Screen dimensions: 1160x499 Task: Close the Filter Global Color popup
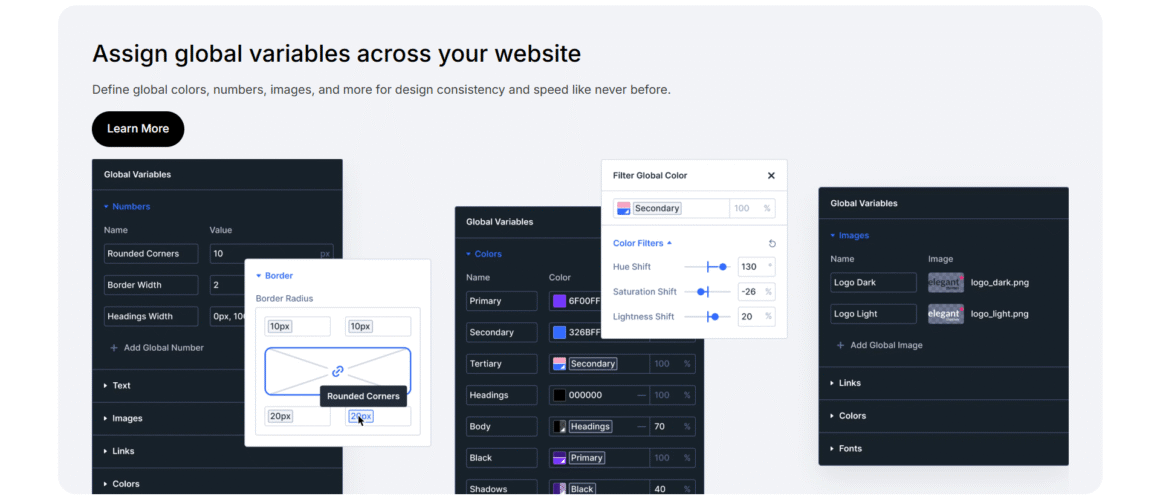(x=771, y=176)
